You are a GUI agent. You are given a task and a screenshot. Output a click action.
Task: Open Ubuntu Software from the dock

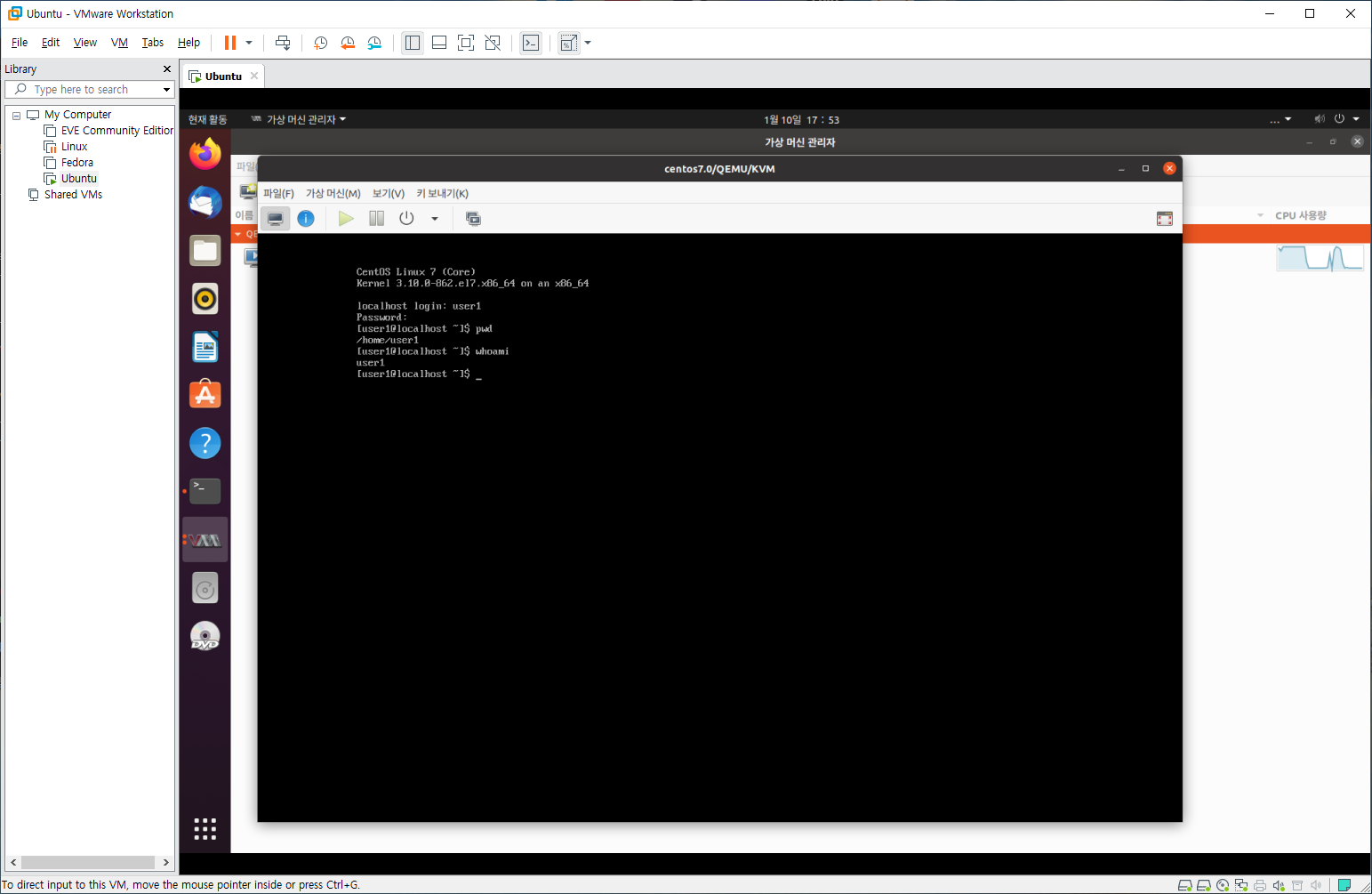205,395
